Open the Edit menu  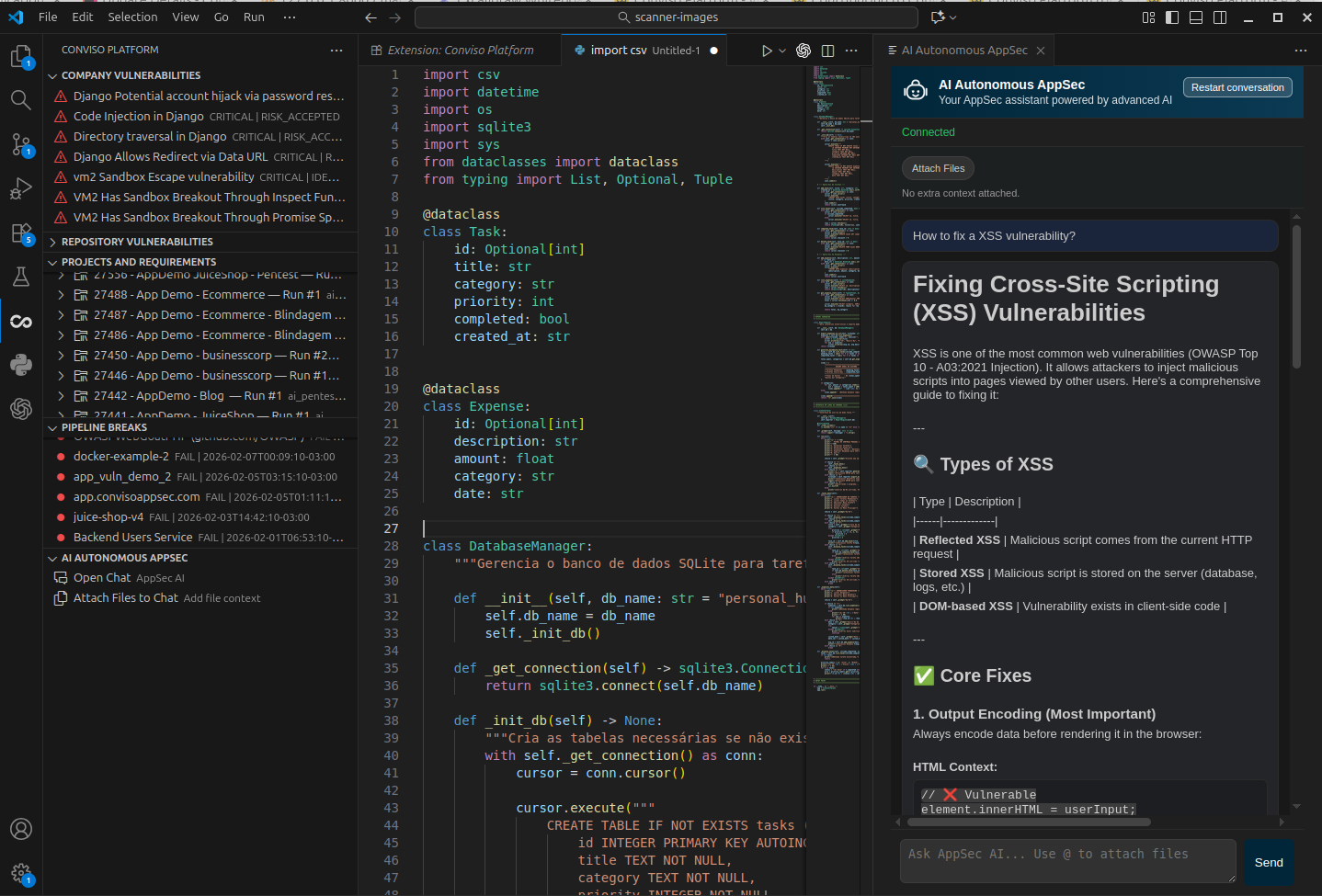(83, 17)
